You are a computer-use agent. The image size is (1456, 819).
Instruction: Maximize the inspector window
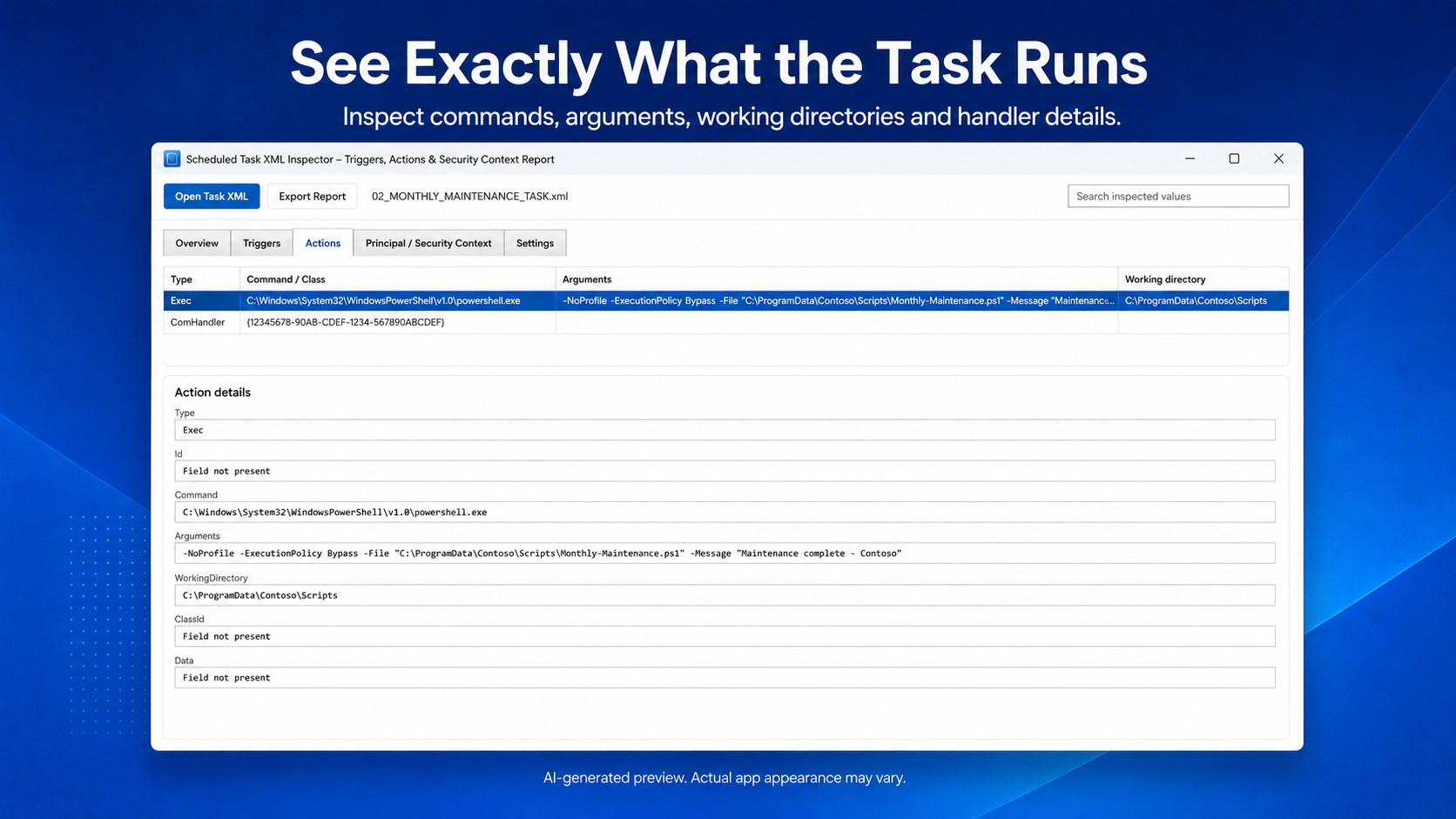pyautogui.click(x=1234, y=158)
